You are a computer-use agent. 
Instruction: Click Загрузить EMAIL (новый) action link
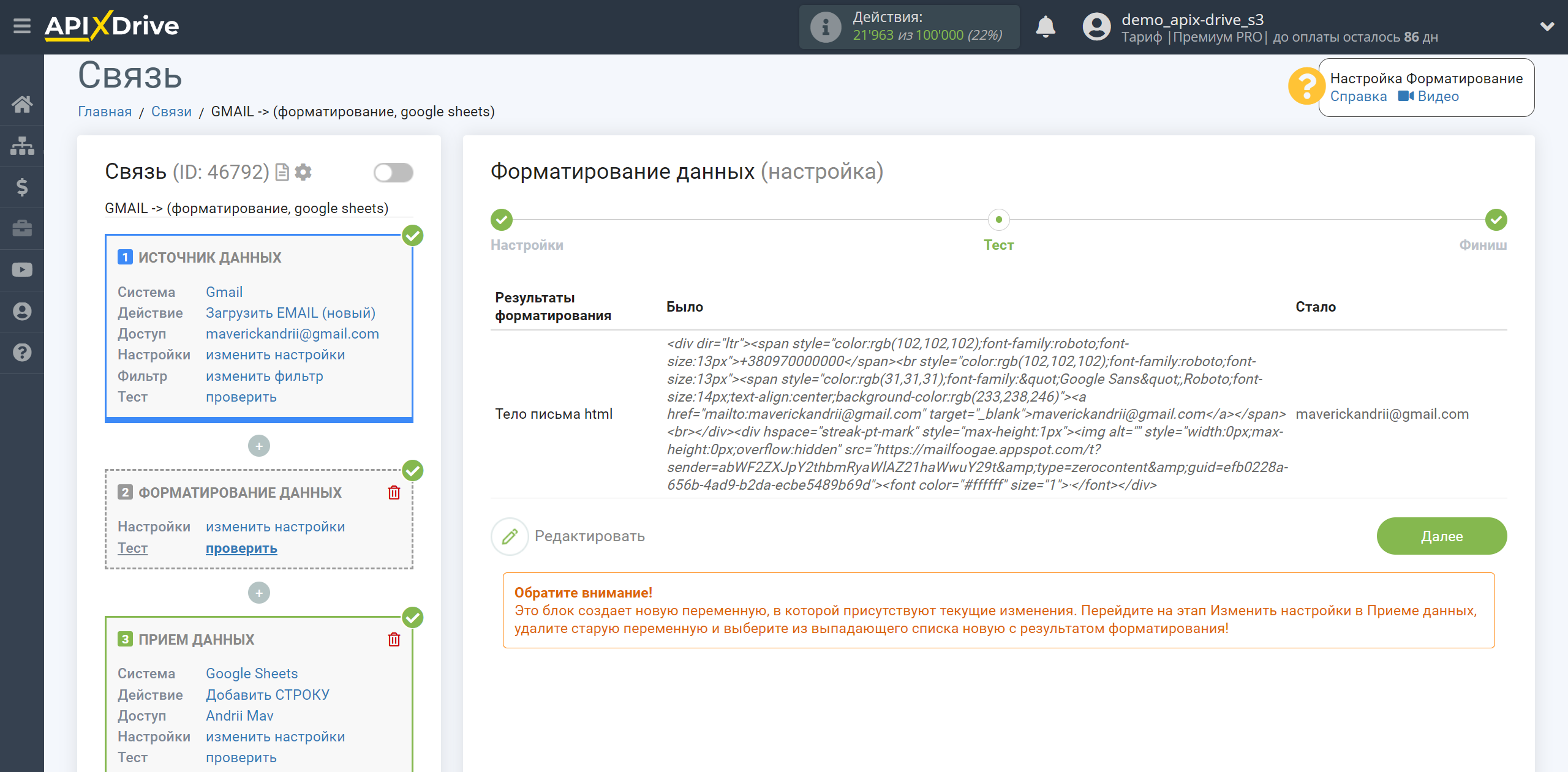pyautogui.click(x=290, y=313)
